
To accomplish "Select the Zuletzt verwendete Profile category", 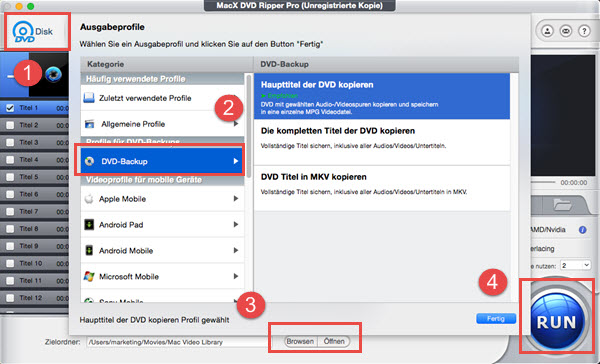I will [162, 98].
